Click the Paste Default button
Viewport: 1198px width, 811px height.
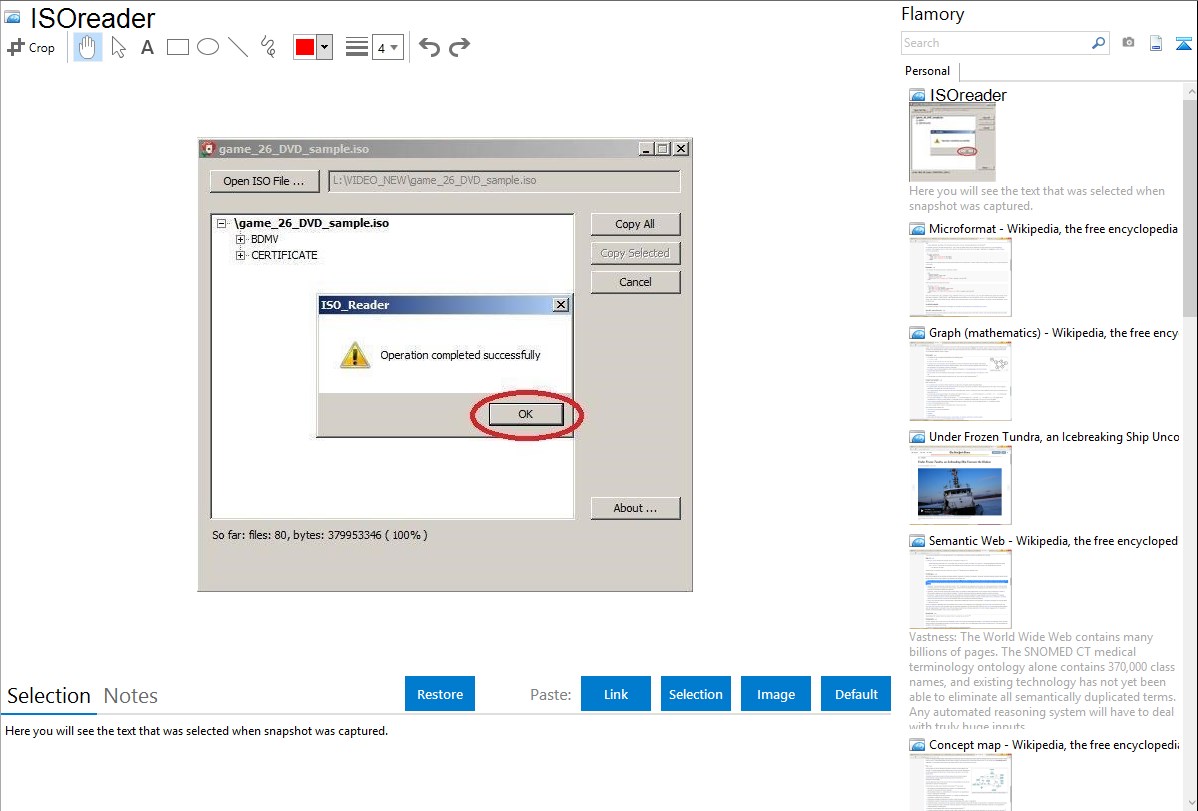856,694
